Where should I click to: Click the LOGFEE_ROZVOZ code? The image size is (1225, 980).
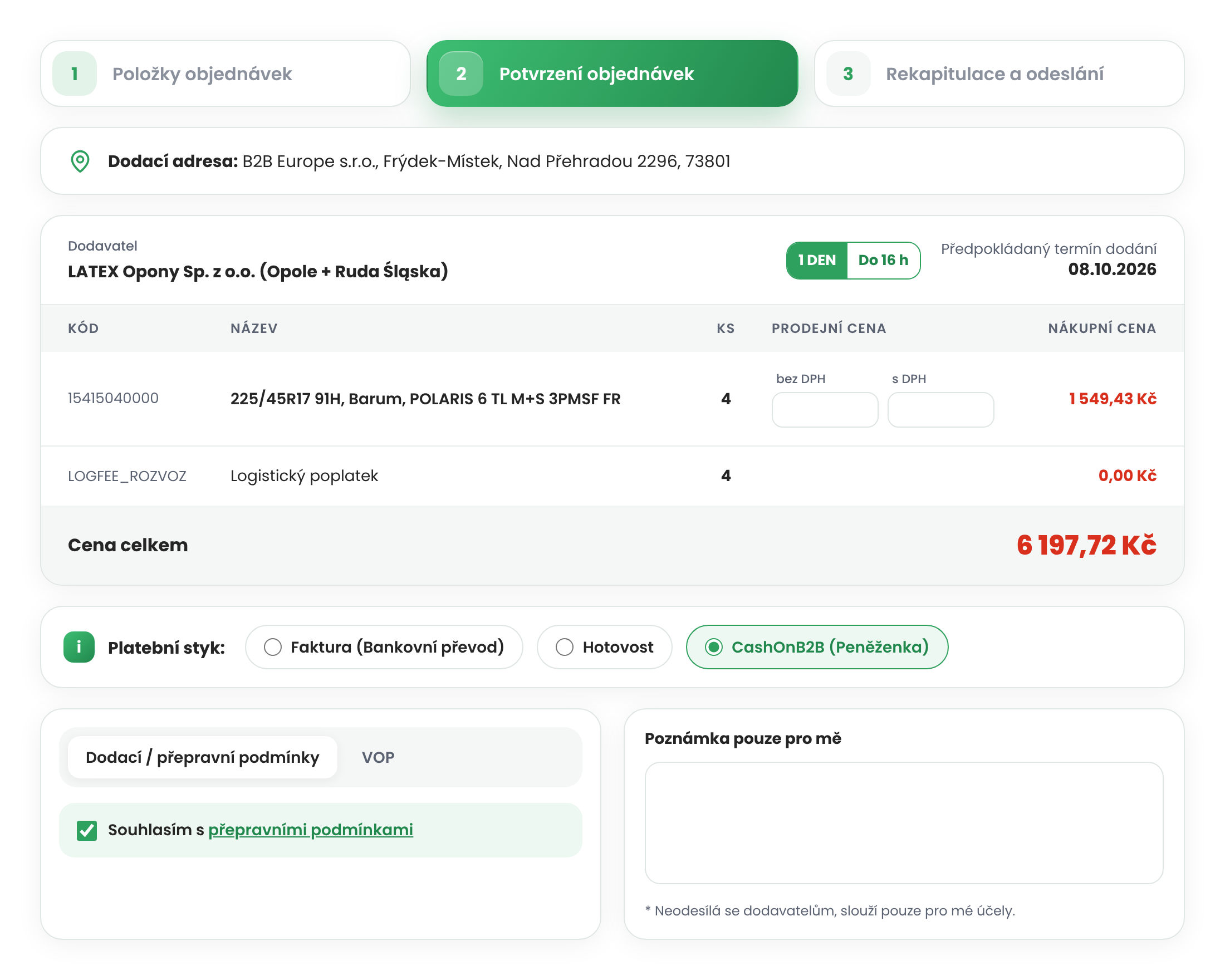pos(128,476)
